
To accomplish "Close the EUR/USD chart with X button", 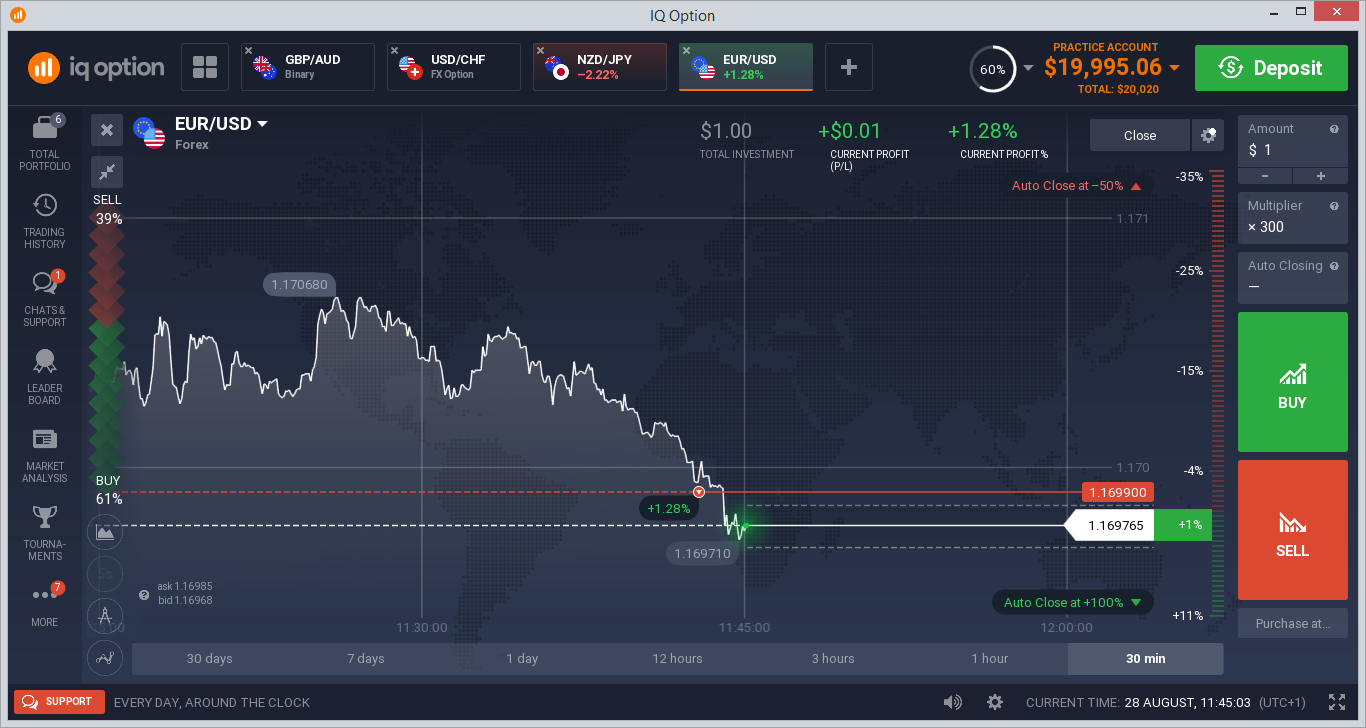I will pyautogui.click(x=107, y=130).
